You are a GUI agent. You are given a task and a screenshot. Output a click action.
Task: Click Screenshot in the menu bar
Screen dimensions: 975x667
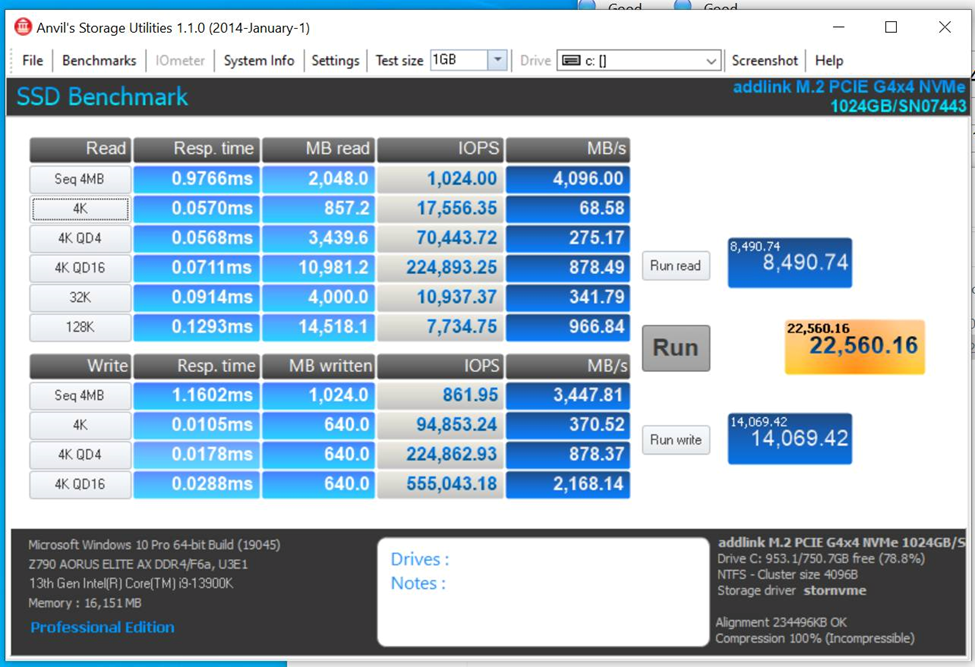764,61
